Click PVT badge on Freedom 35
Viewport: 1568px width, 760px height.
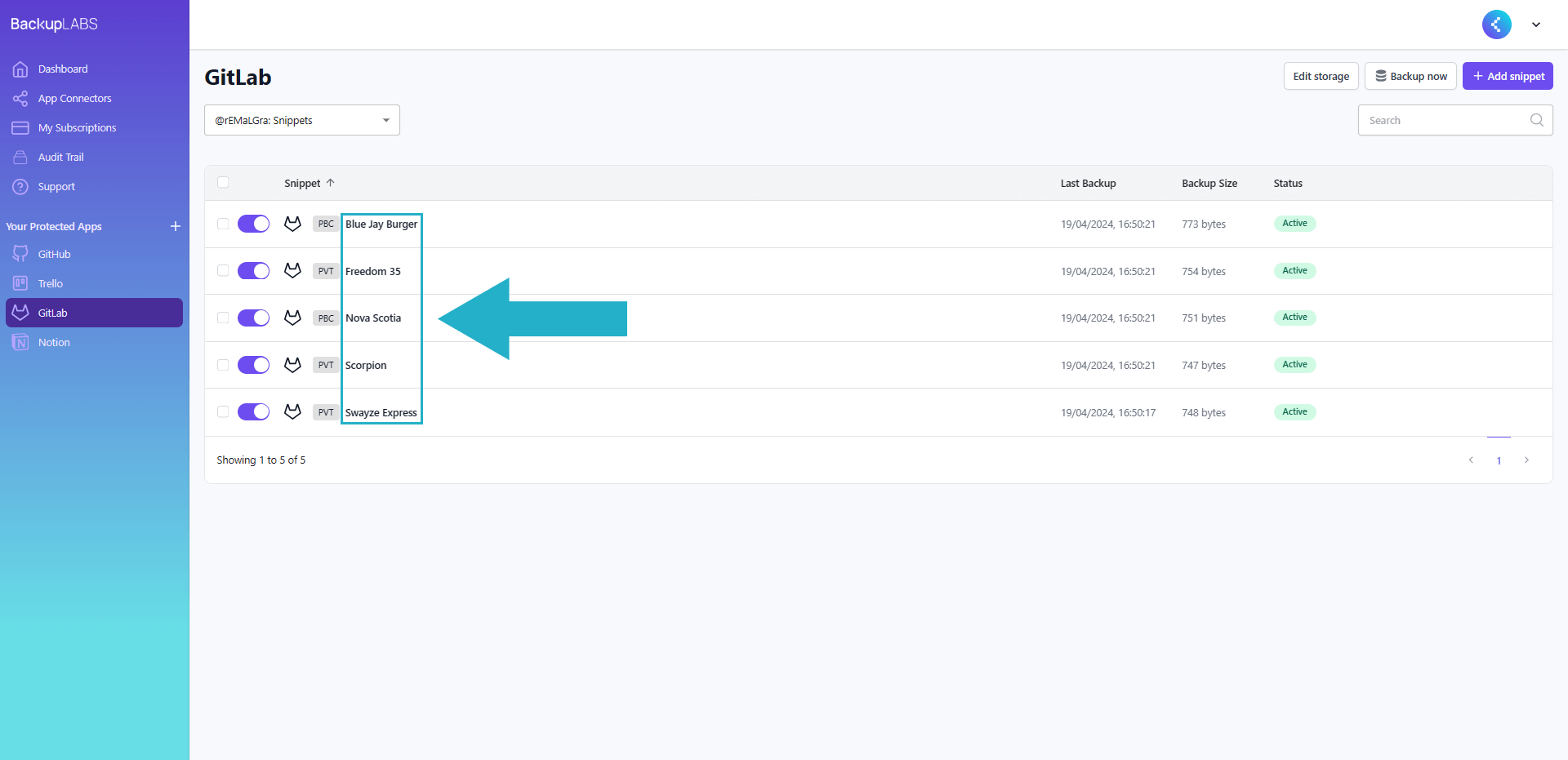(326, 271)
